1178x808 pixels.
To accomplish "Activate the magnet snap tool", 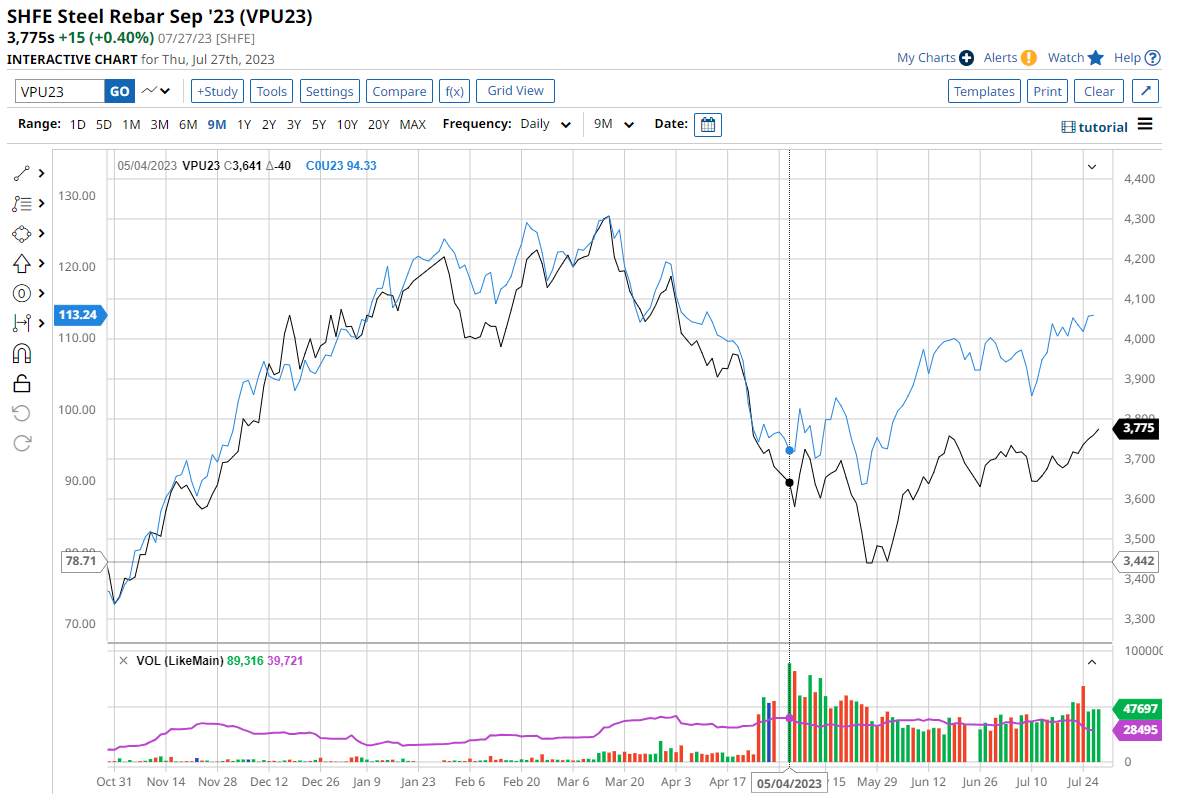I will [22, 353].
